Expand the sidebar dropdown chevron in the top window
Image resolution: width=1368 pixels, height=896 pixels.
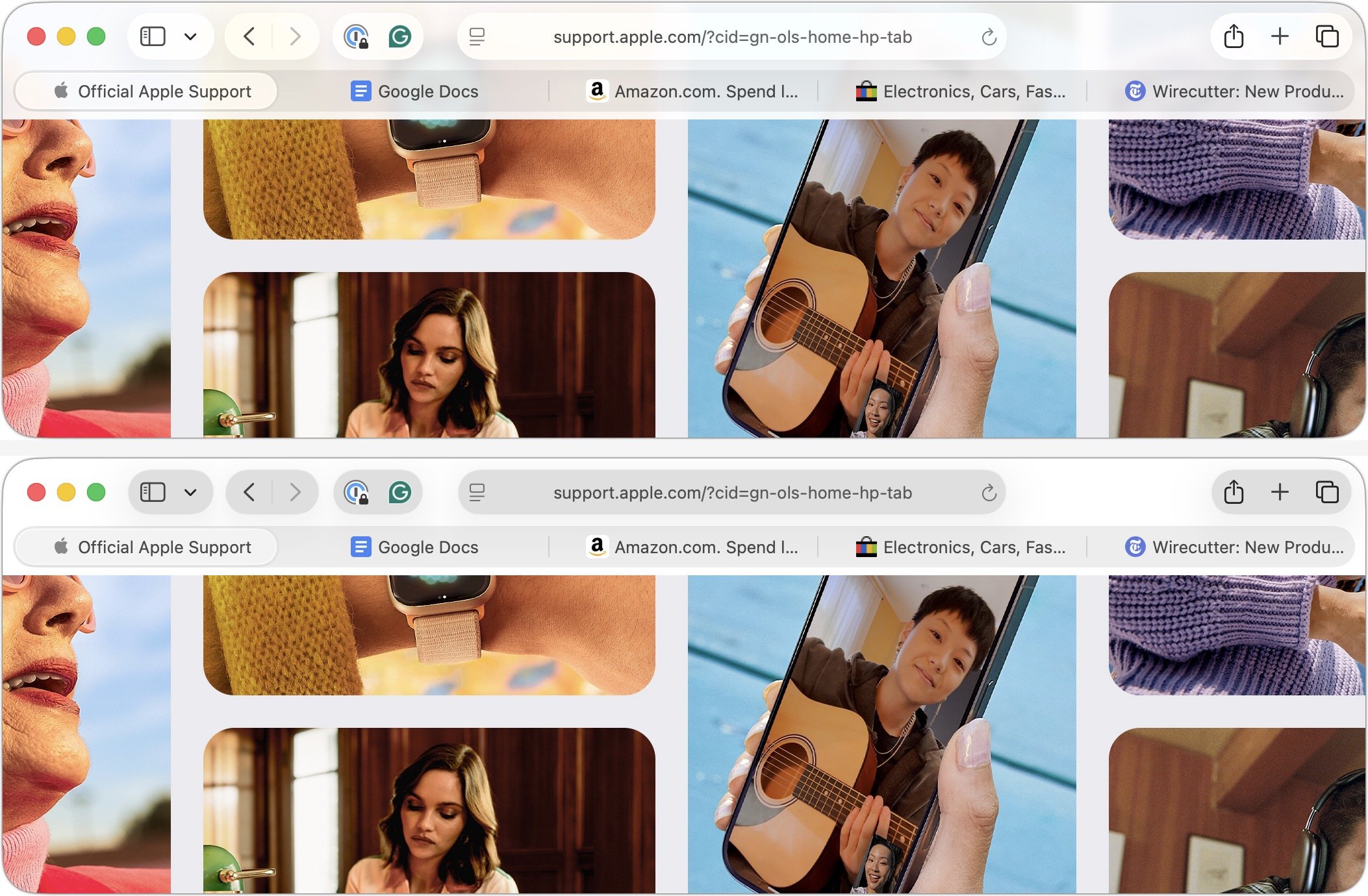190,36
